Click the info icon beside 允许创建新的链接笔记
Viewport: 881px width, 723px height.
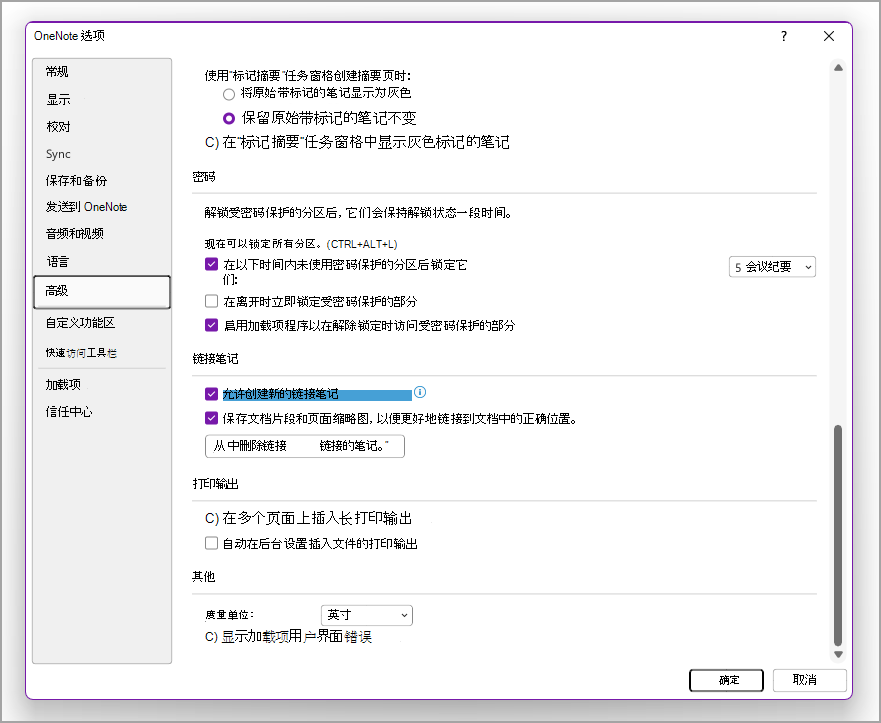coord(420,392)
